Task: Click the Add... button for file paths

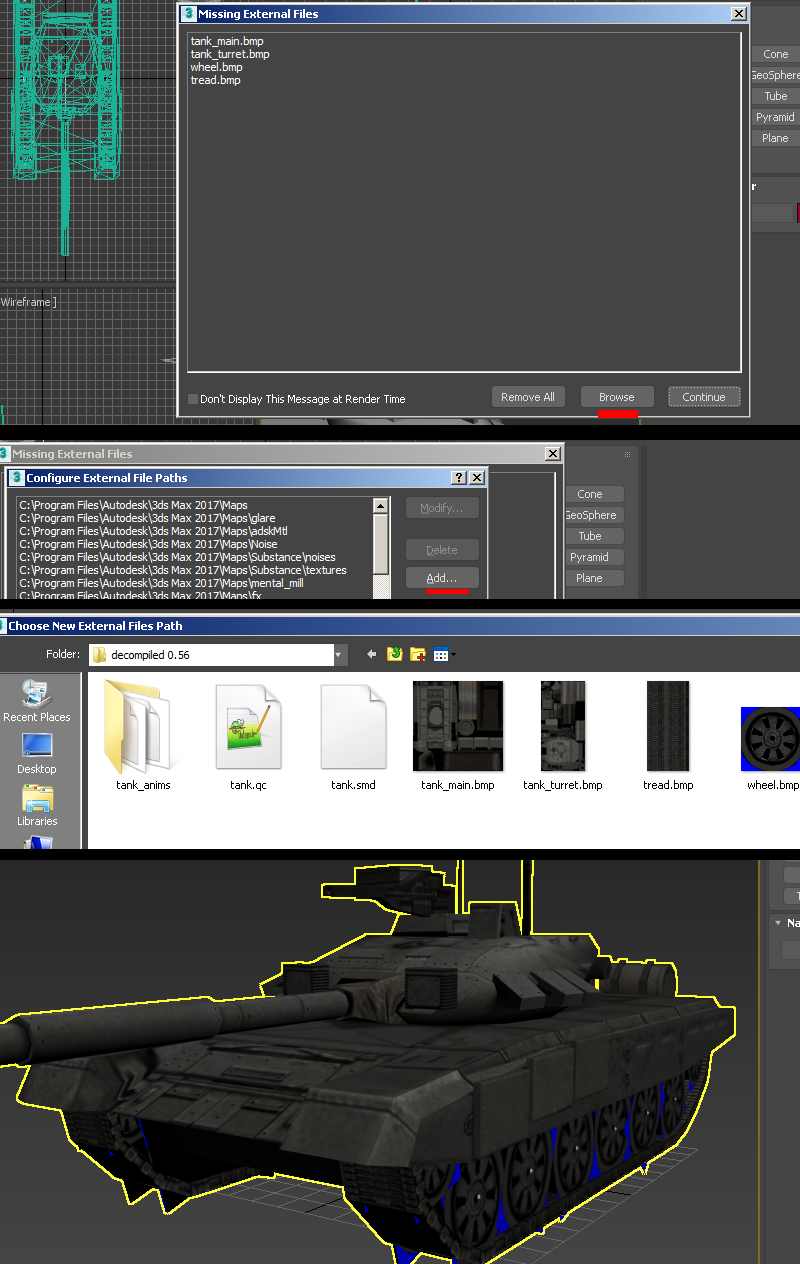Action: (442, 578)
